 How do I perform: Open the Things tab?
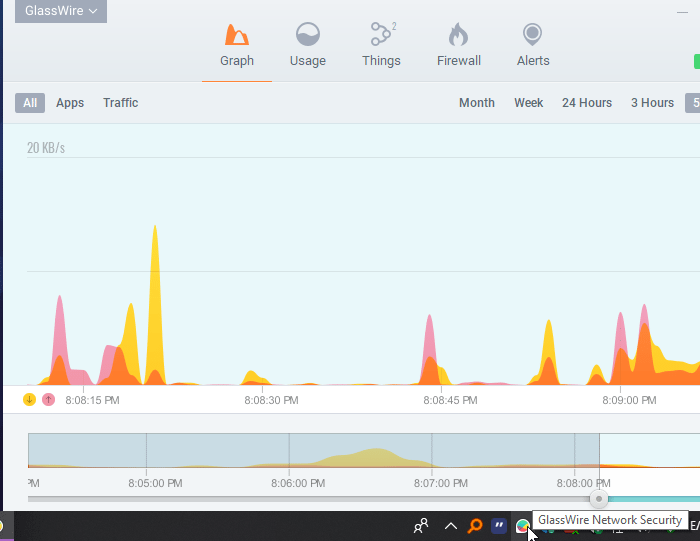coord(381,46)
